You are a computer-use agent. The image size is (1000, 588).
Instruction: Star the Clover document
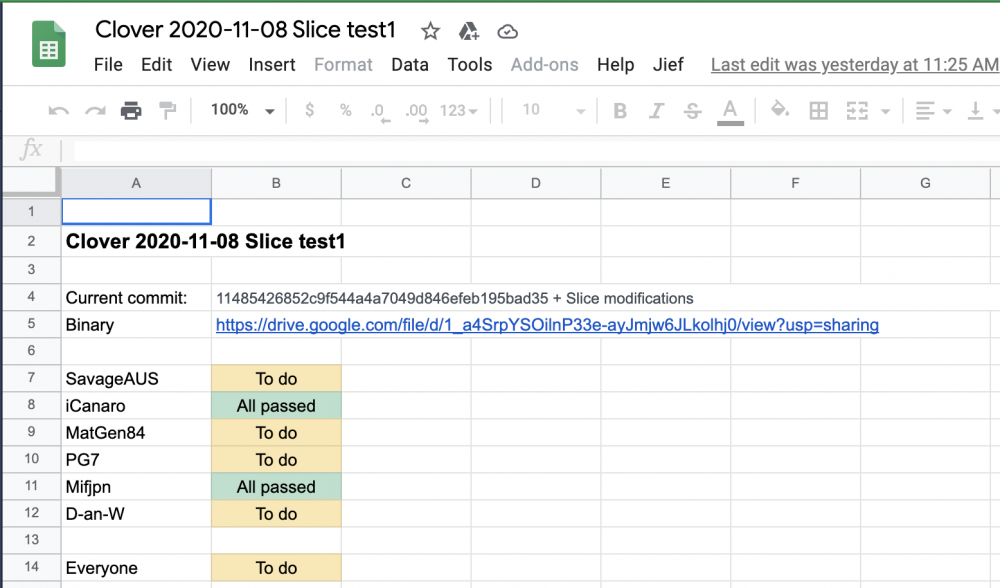430,31
